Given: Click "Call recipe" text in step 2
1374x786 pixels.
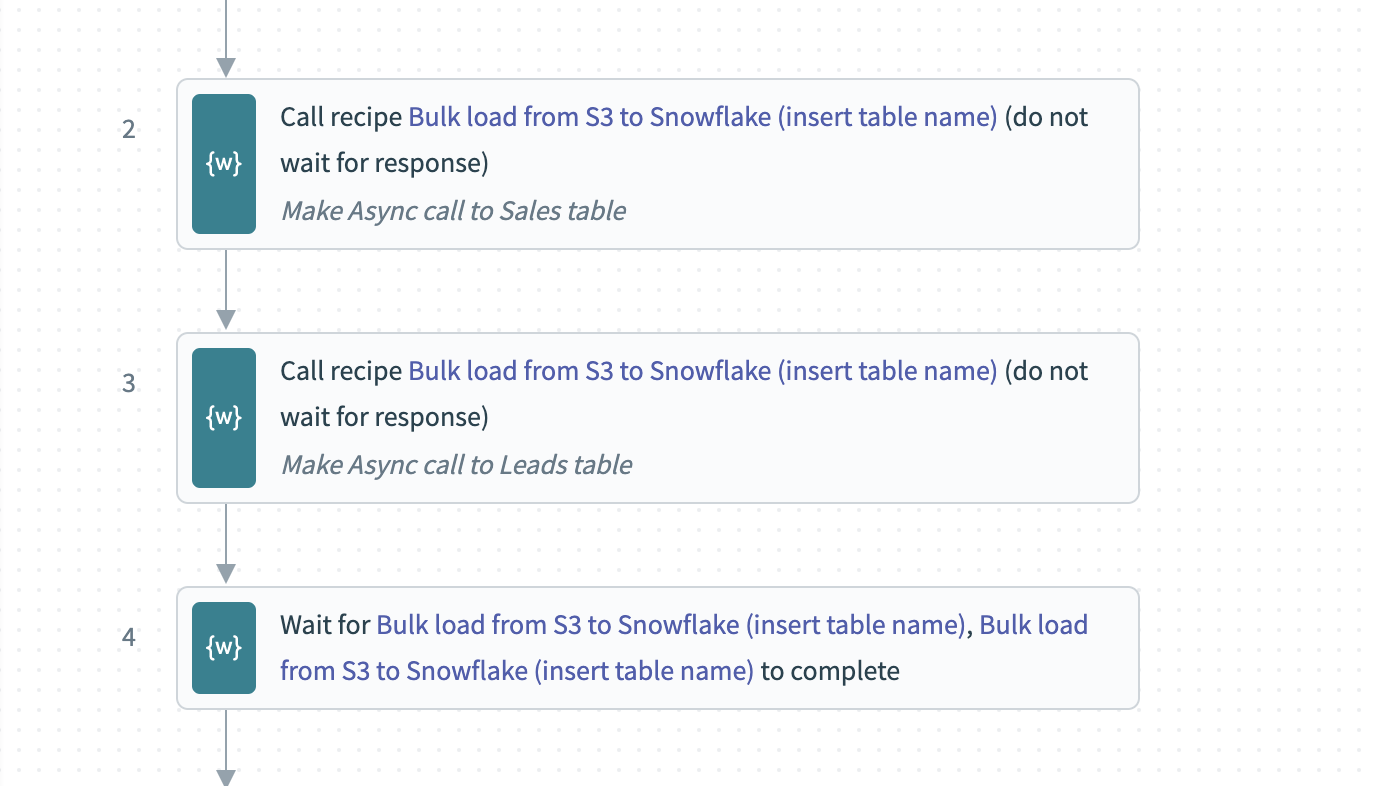Looking at the screenshot, I should 341,117.
